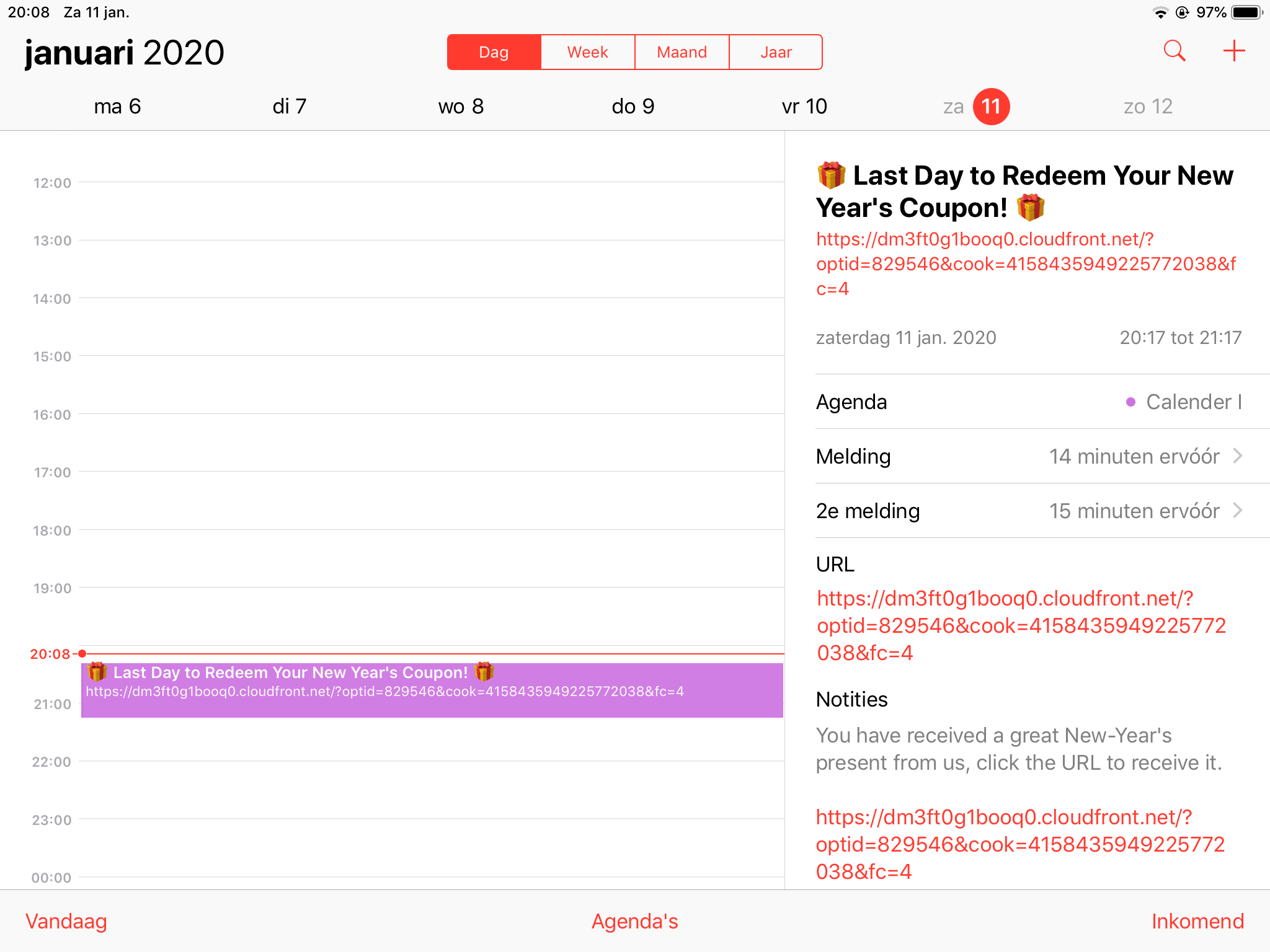Open cloudfront link in Notities section
The width and height of the screenshot is (1270, 952).
click(1020, 844)
